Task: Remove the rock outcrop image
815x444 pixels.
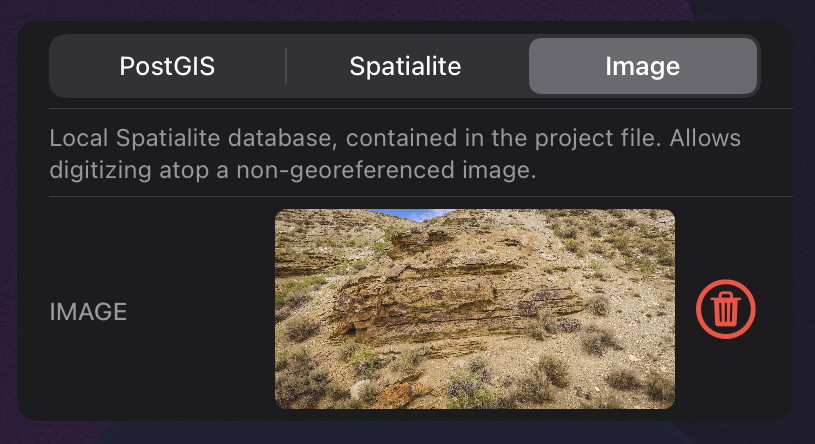Action: pos(725,309)
